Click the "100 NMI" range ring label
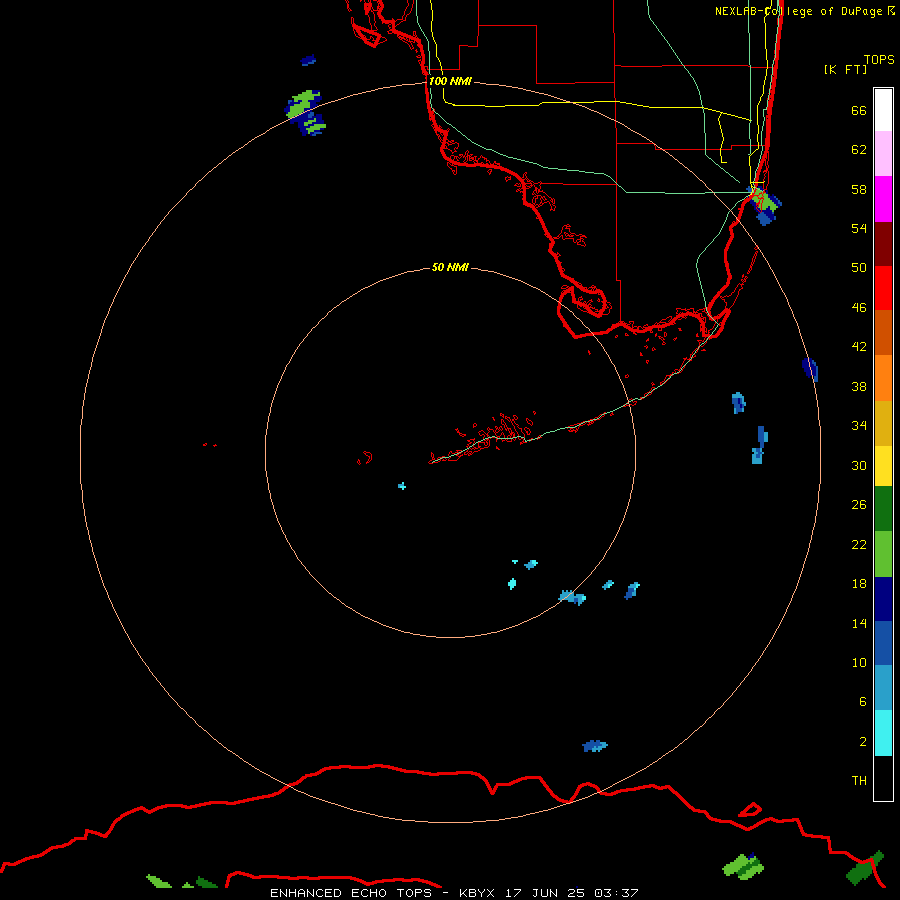The image size is (900, 900). coord(450,81)
